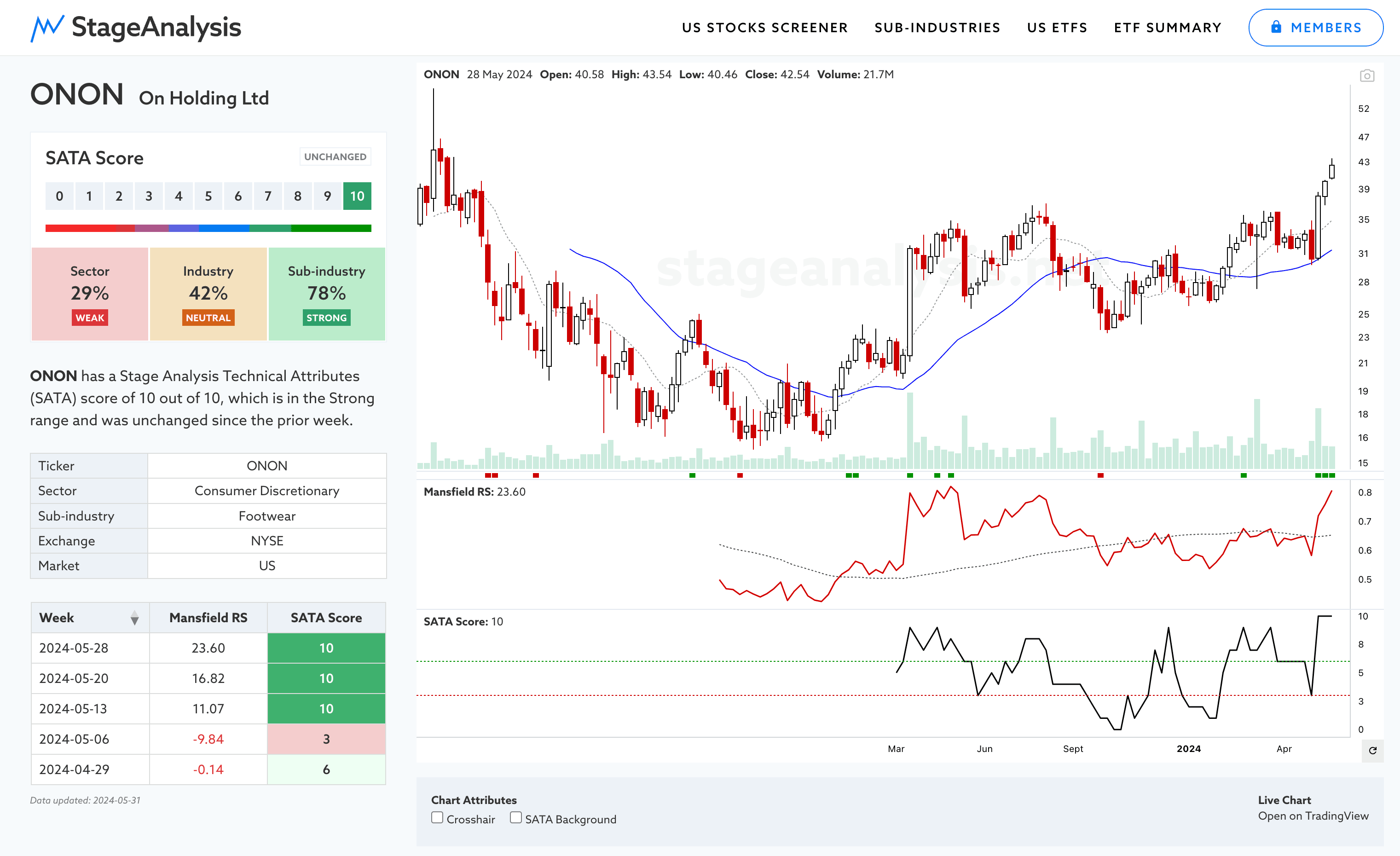The width and height of the screenshot is (1400, 856).
Task: Click the Volume: 21.7M chart readout
Action: (855, 75)
